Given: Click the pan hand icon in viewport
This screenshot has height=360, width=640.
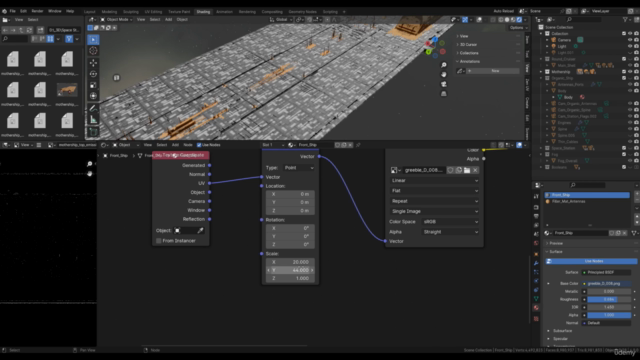Looking at the screenshot, I should (x=444, y=74).
